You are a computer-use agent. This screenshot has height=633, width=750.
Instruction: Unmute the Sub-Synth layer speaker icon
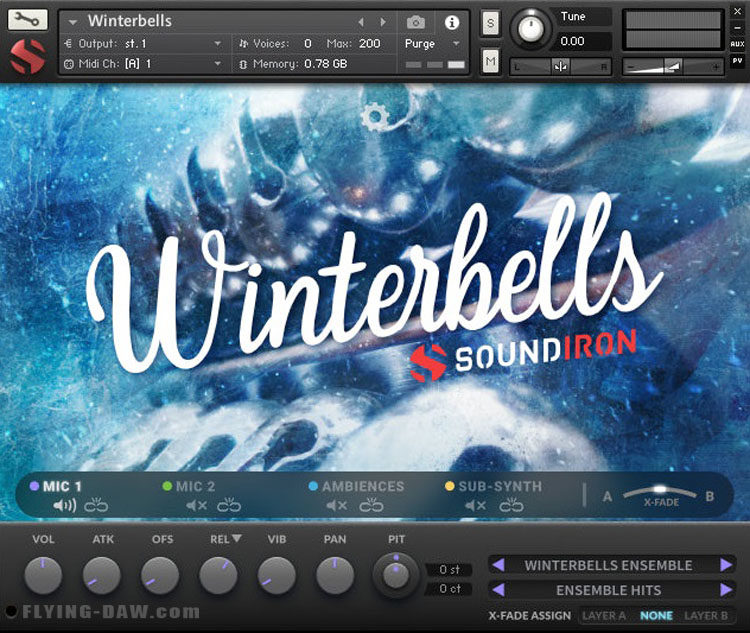point(475,505)
